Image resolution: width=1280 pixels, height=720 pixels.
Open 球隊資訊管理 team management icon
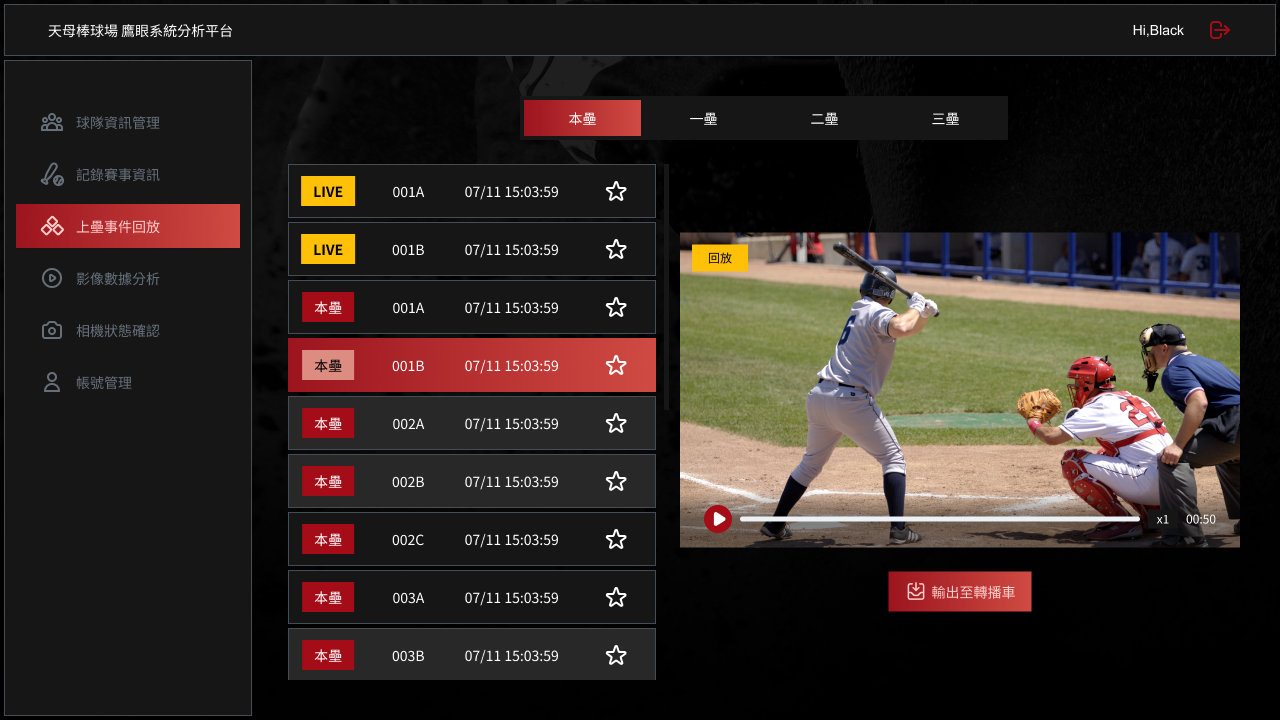[52, 123]
